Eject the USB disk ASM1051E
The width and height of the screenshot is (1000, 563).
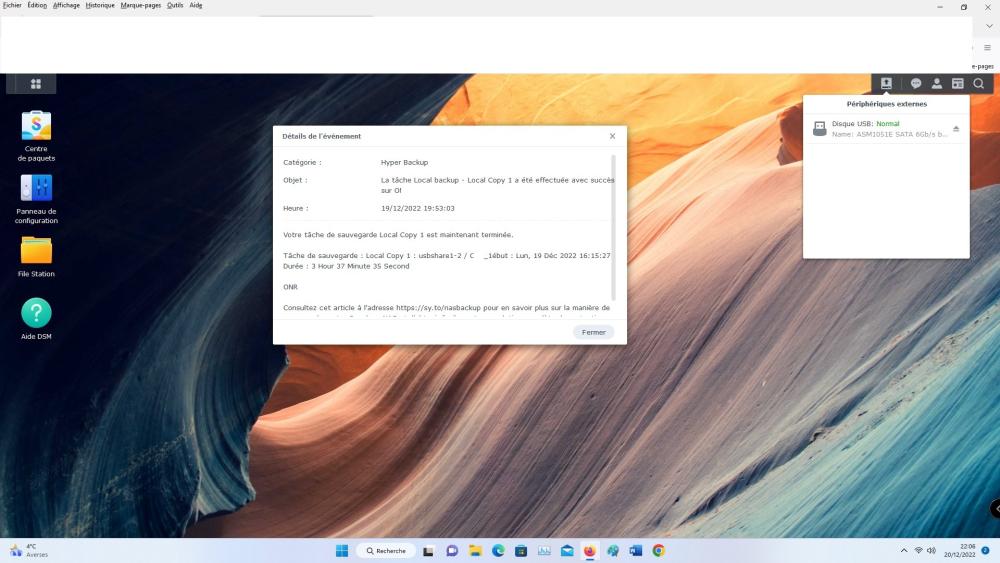point(956,129)
